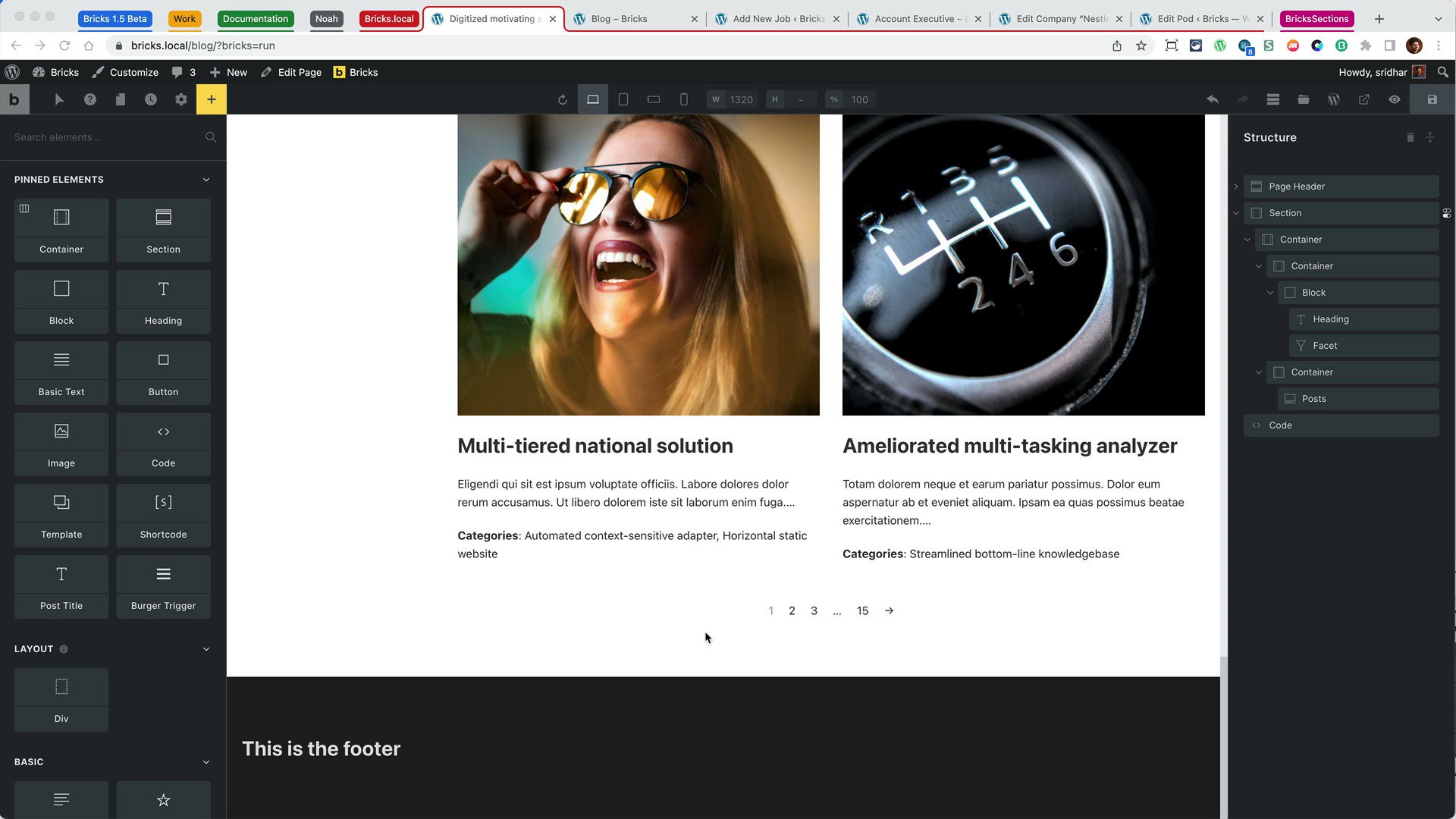
Task: Switch to mobile portrait breakpoint icon
Action: (x=683, y=99)
